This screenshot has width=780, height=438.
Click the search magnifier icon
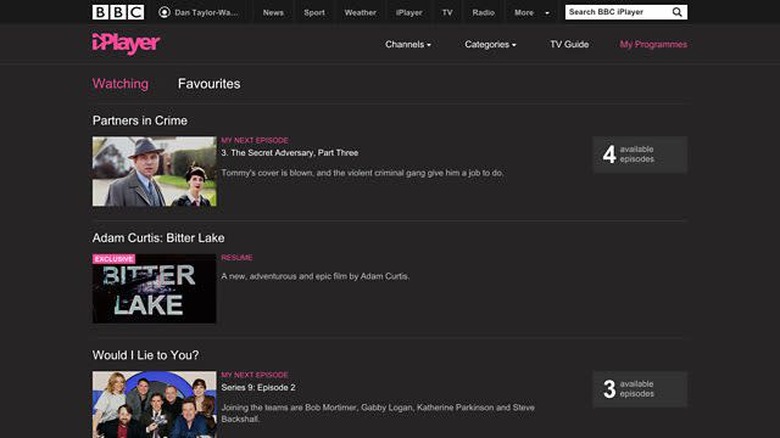677,12
